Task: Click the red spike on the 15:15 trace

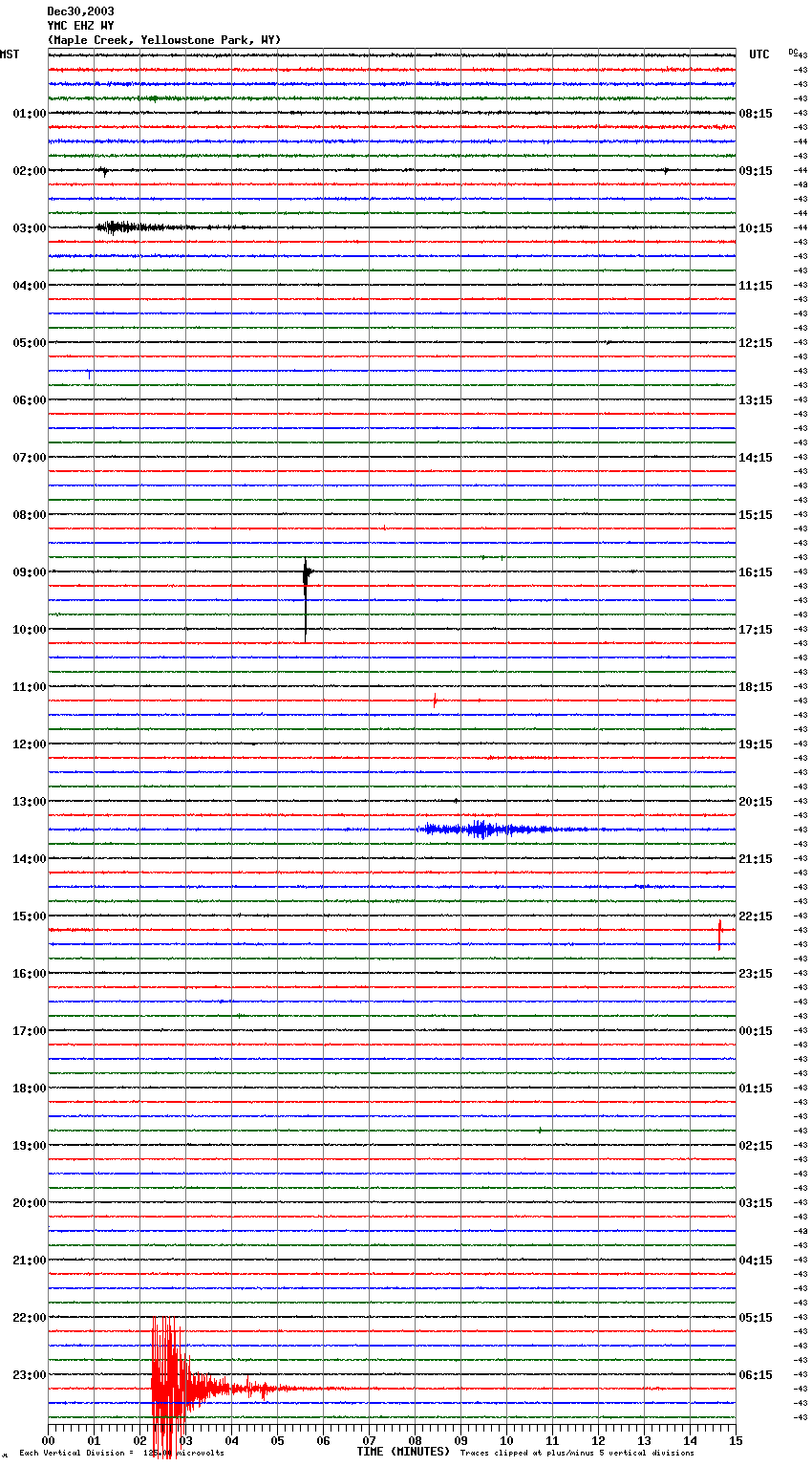Action: (x=719, y=934)
